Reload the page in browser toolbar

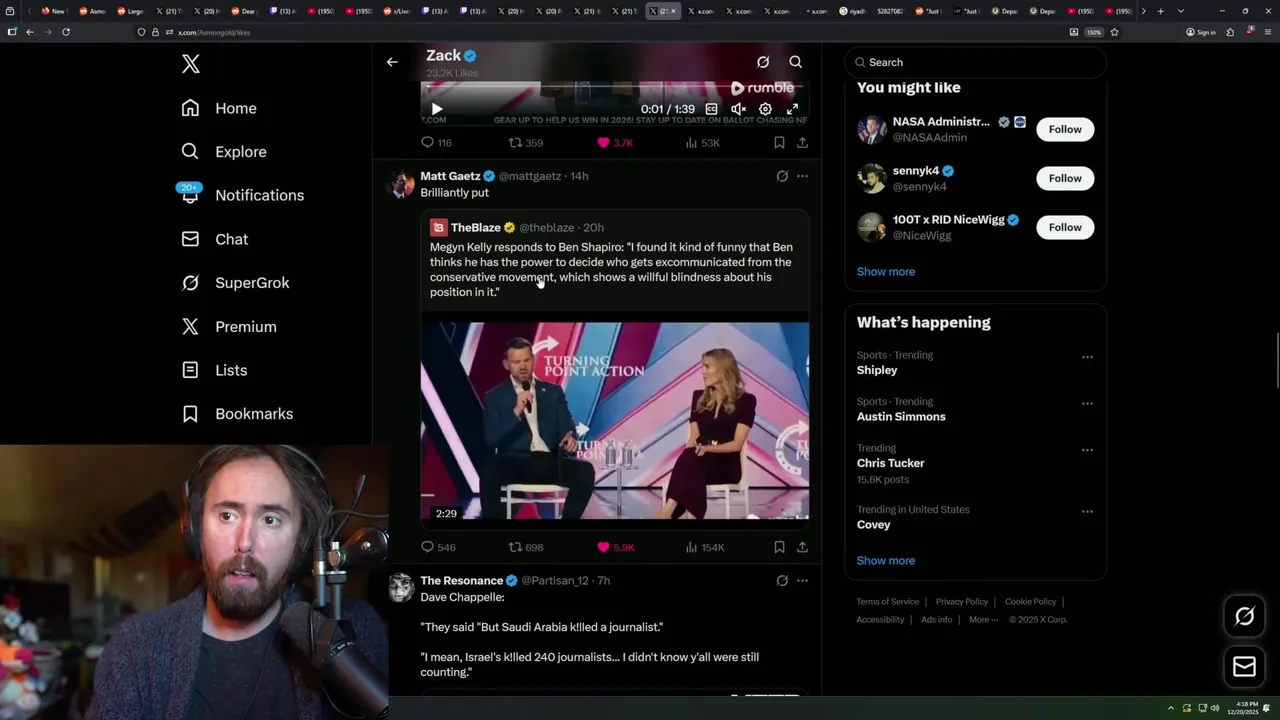coord(66,32)
